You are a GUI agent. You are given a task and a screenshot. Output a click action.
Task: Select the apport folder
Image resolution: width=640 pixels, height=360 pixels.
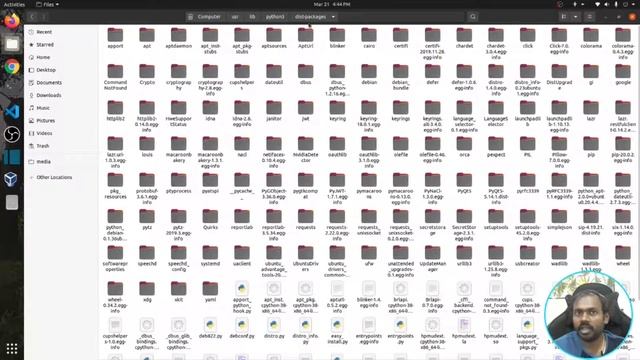pos(115,38)
